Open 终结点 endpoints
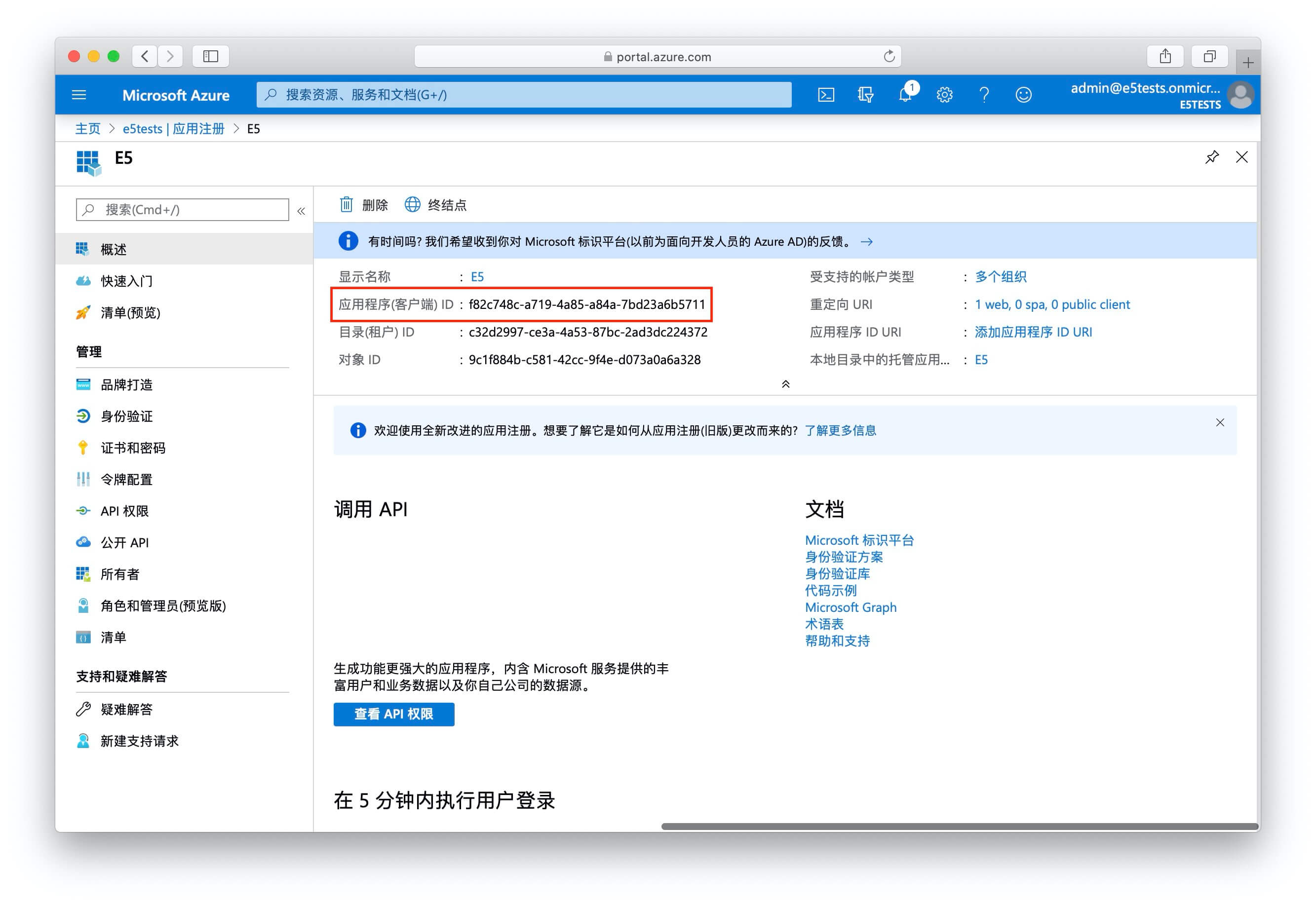Screen dimensions: 1316x905 [436, 205]
